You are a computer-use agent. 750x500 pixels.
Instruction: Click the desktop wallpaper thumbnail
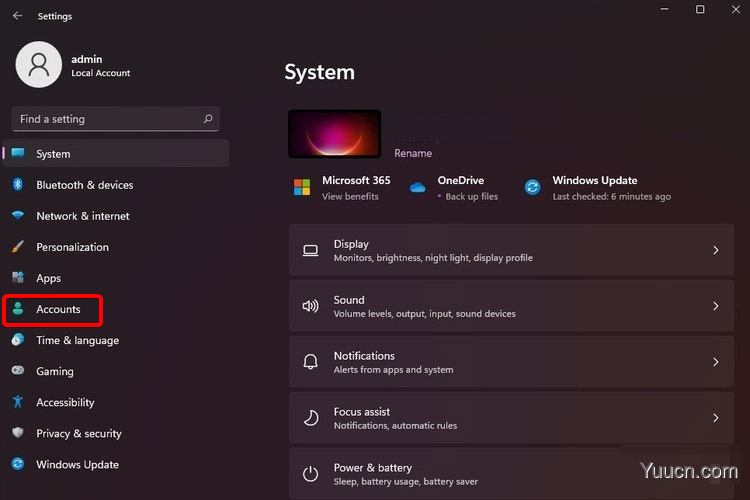coord(334,133)
